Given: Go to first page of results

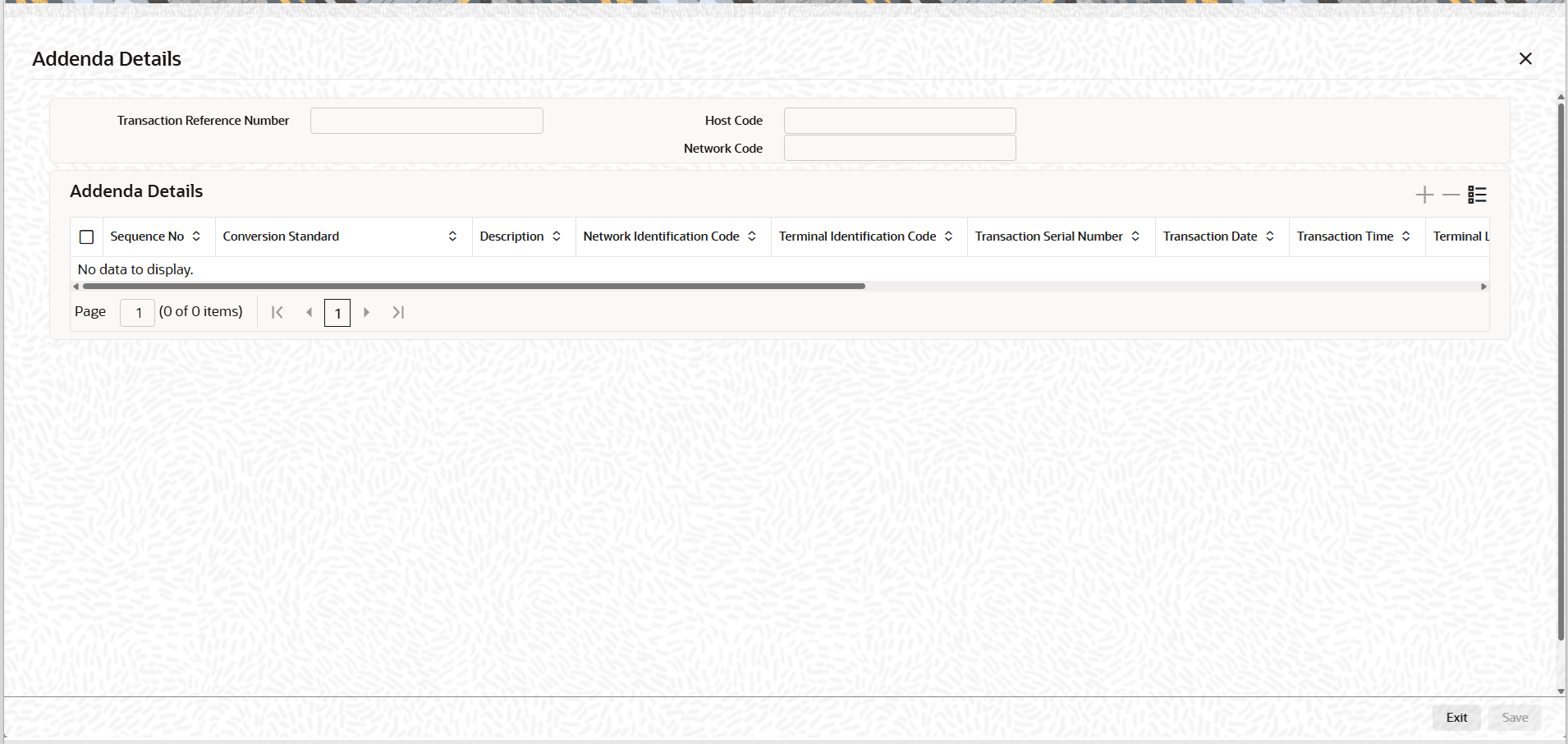Looking at the screenshot, I should pyautogui.click(x=277, y=312).
